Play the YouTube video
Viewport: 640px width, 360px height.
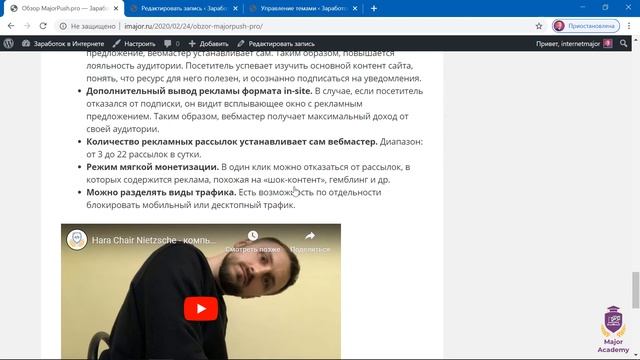tap(201, 309)
